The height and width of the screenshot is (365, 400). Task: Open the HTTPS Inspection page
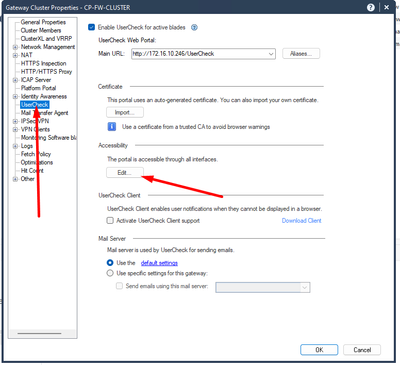click(43, 63)
